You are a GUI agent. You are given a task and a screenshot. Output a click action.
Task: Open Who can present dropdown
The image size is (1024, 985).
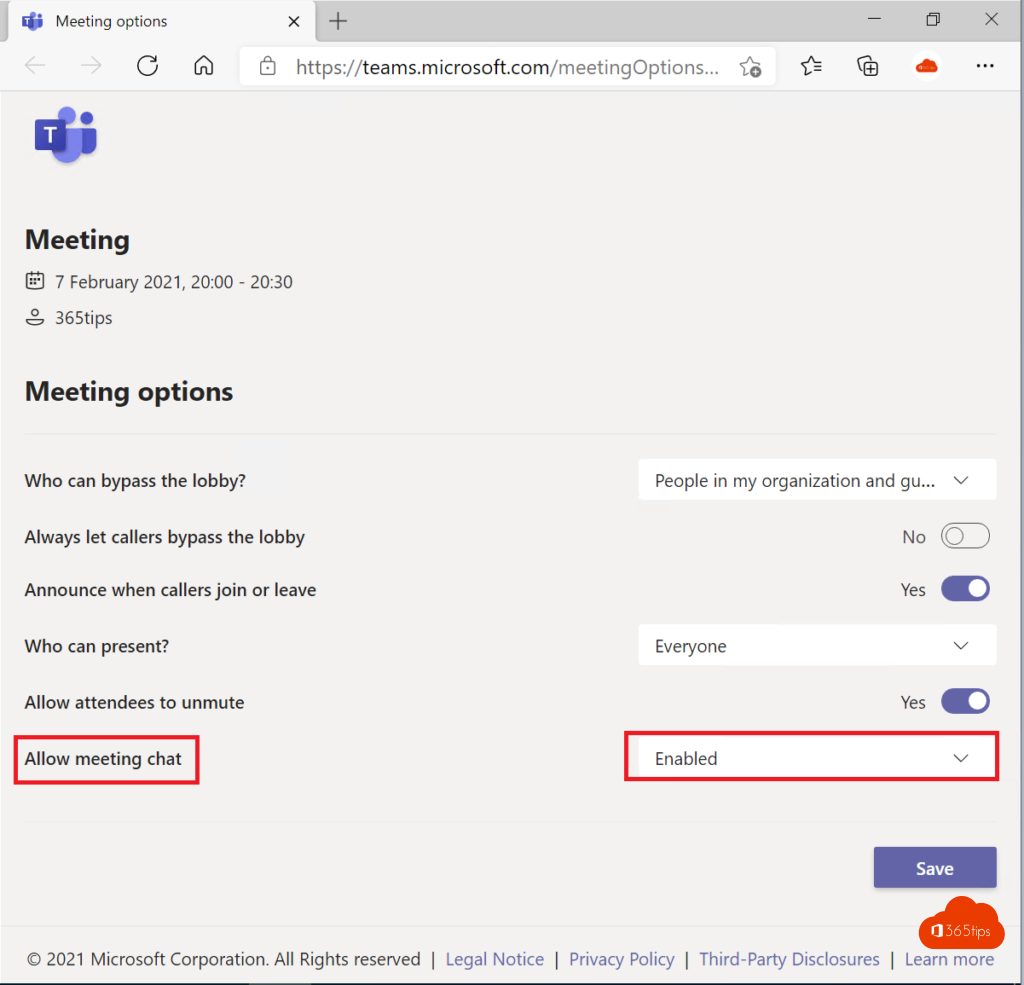tap(817, 645)
